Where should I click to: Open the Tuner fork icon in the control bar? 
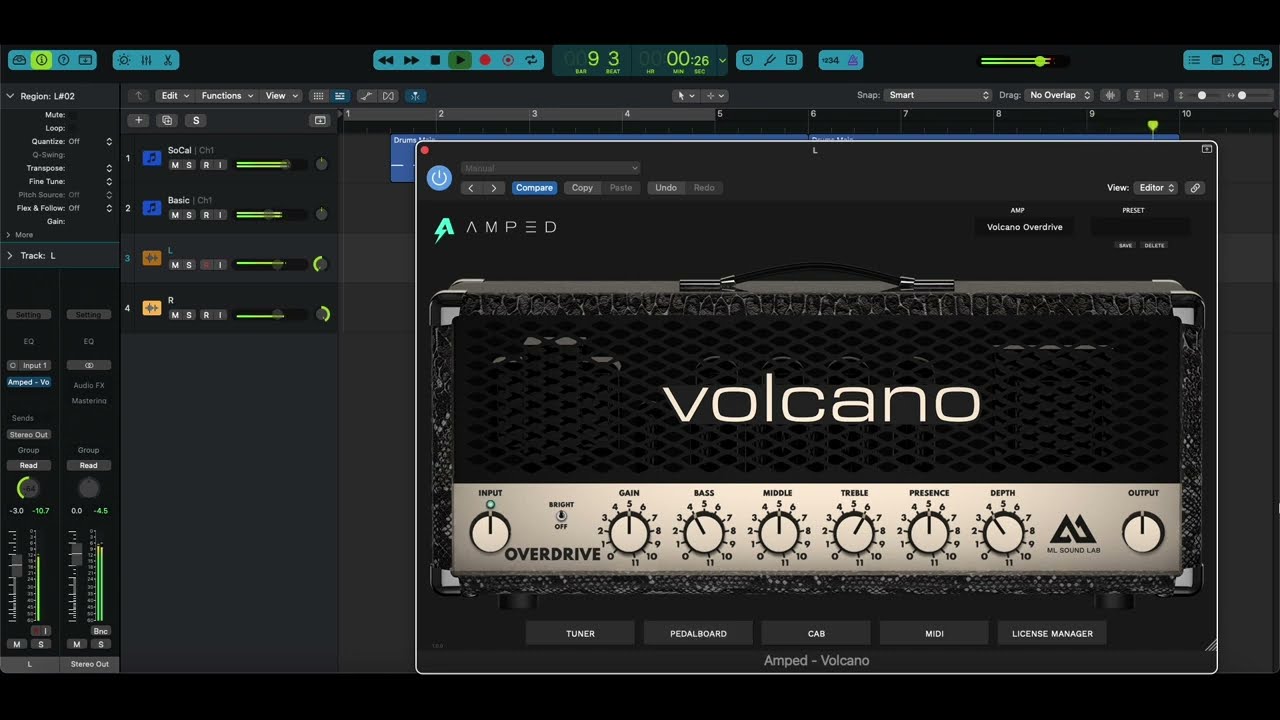click(x=769, y=60)
